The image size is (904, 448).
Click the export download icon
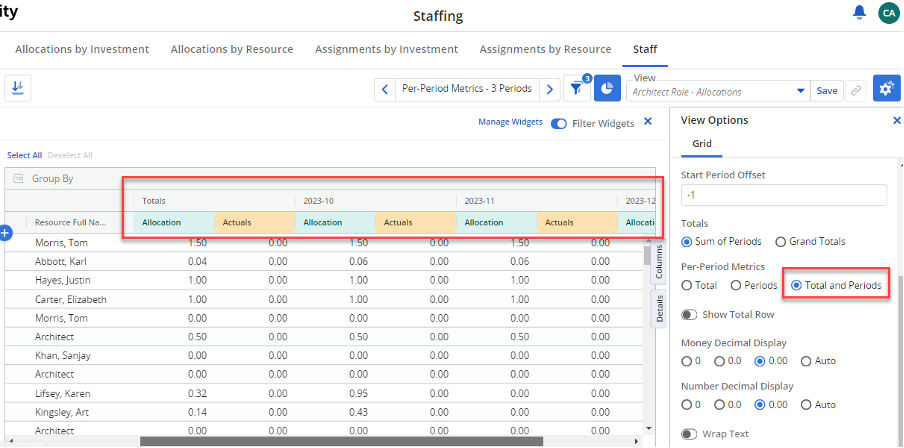tap(17, 88)
